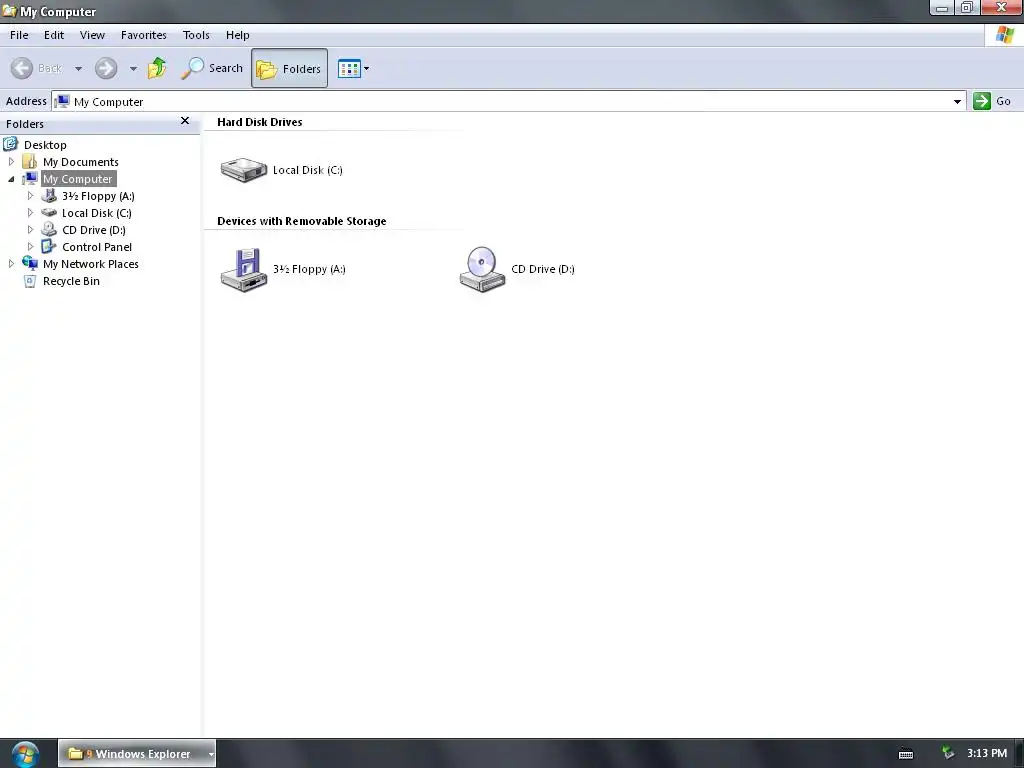Image resolution: width=1024 pixels, height=768 pixels.
Task: Click the 3:13 PM clock
Action: 987,753
